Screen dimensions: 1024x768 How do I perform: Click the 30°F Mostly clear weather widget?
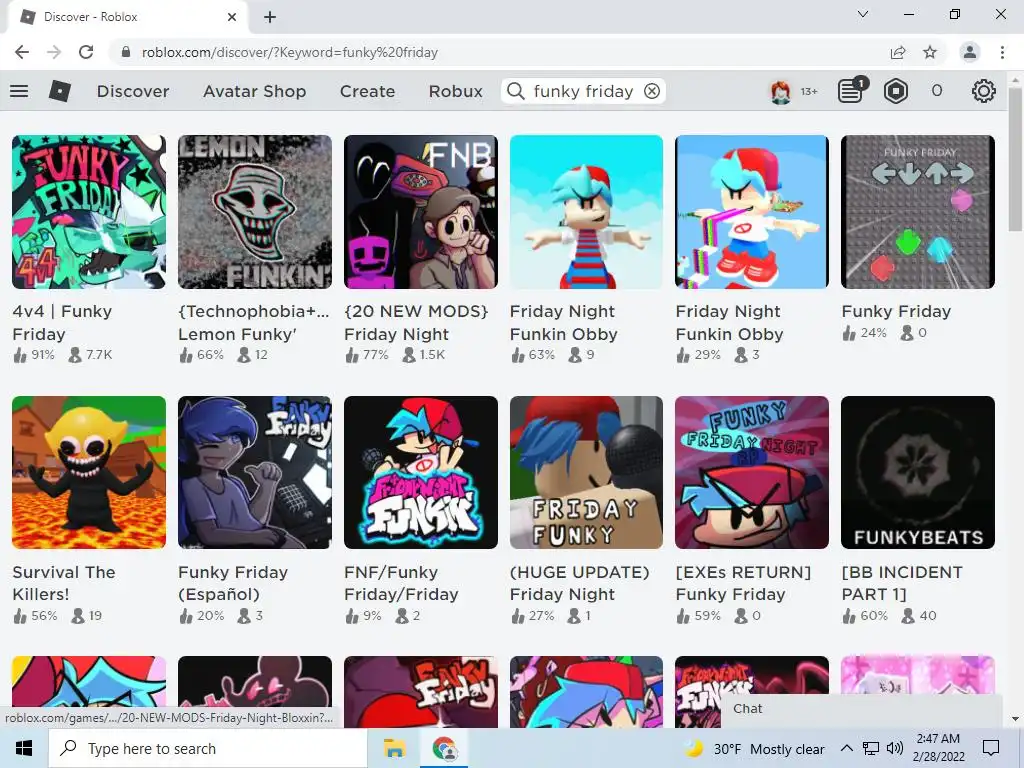point(754,748)
